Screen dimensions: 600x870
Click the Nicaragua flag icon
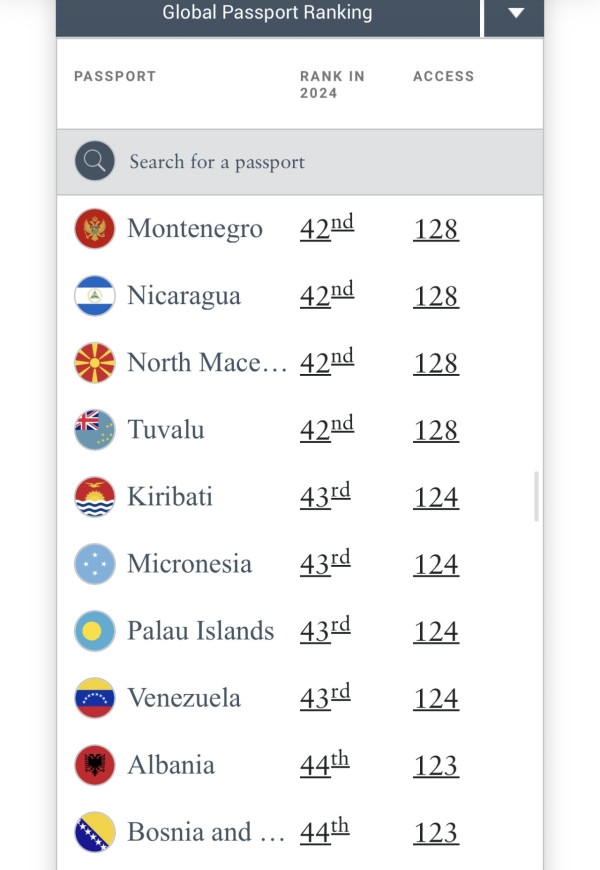click(95, 296)
